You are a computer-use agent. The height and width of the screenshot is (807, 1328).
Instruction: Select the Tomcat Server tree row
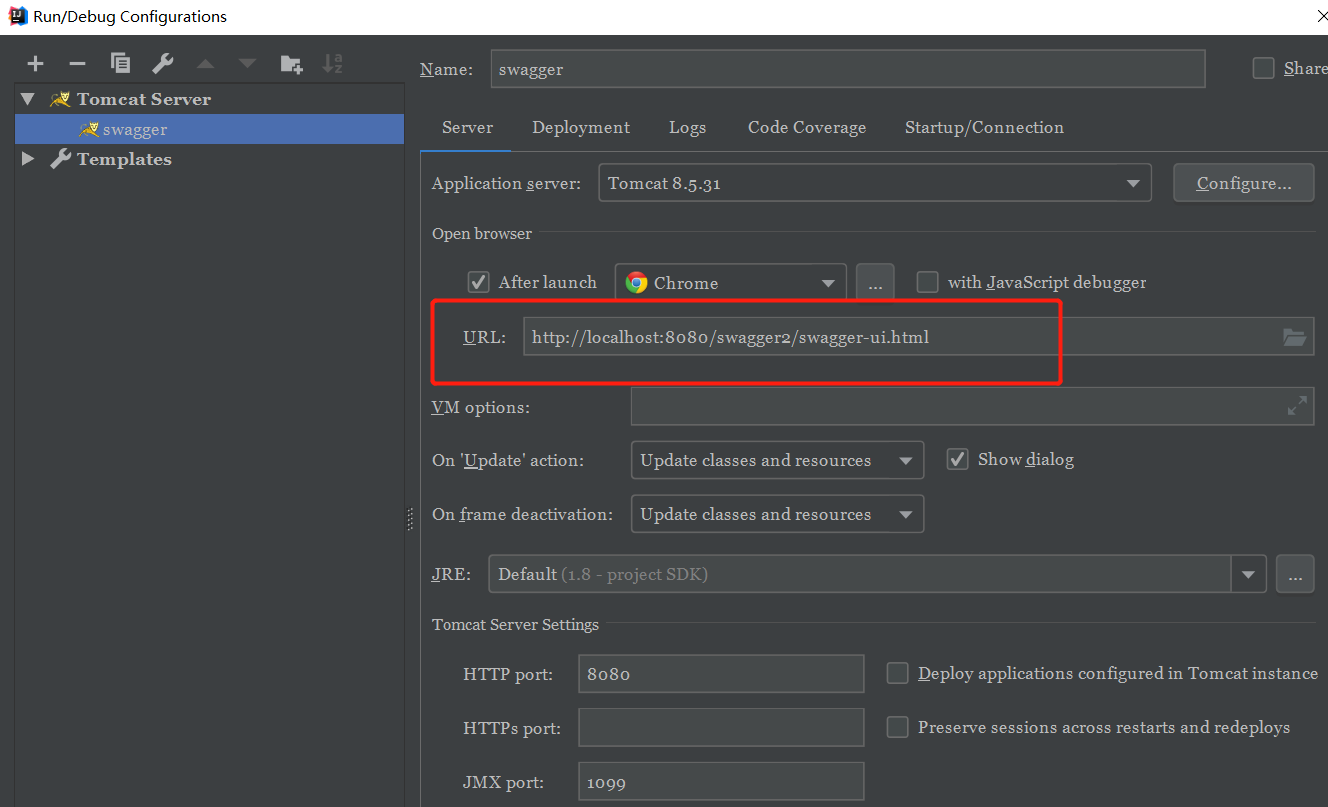click(x=209, y=99)
